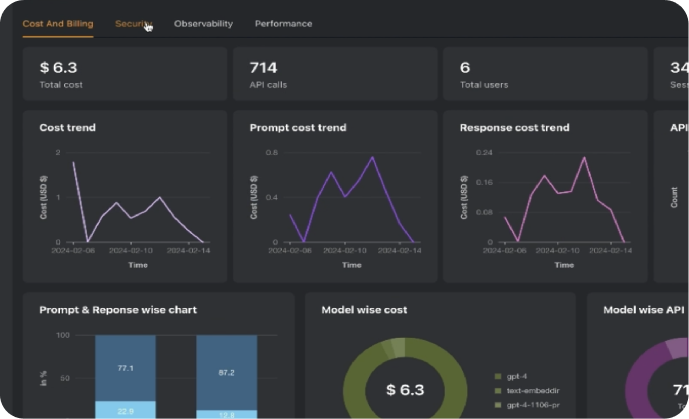The image size is (689, 419).
Task: Click 2024-02-14 label on Prompt cost trend axis
Action: (x=399, y=250)
